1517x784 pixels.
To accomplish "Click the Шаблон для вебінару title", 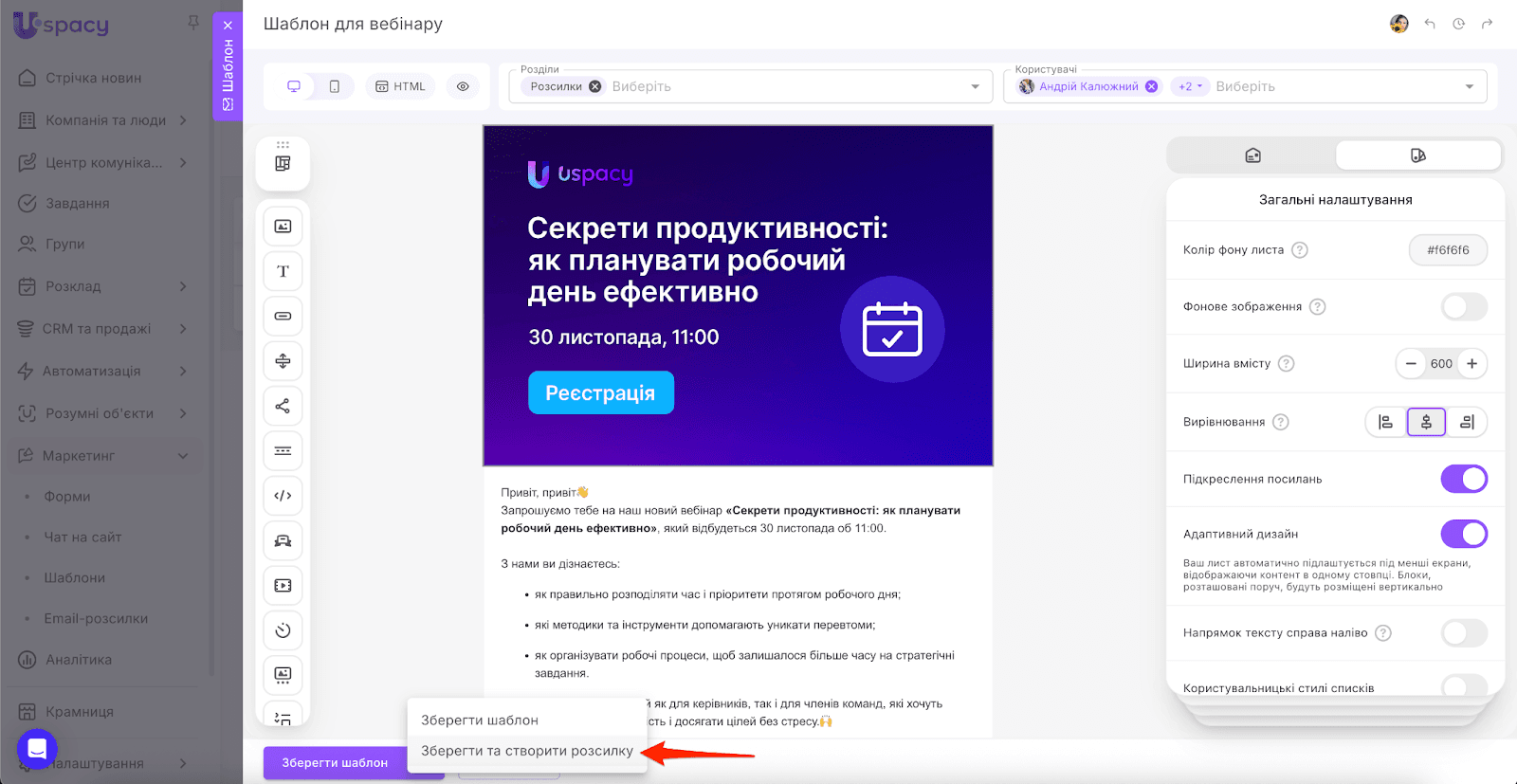I will 353,24.
